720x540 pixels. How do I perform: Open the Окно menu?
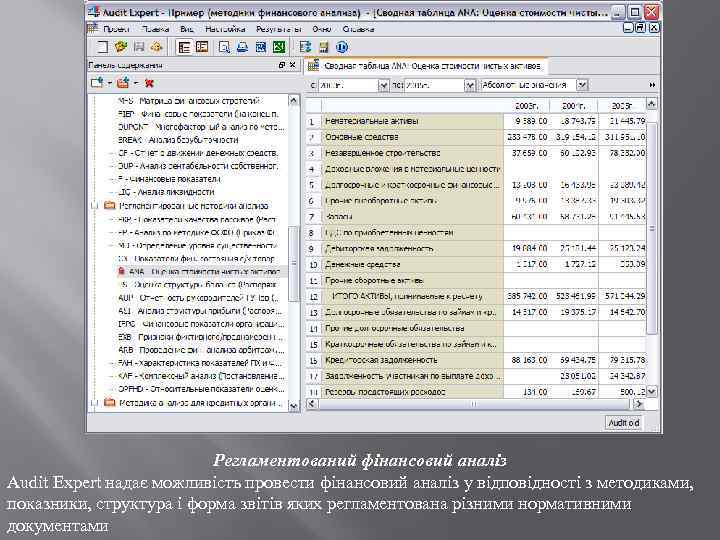[x=321, y=29]
